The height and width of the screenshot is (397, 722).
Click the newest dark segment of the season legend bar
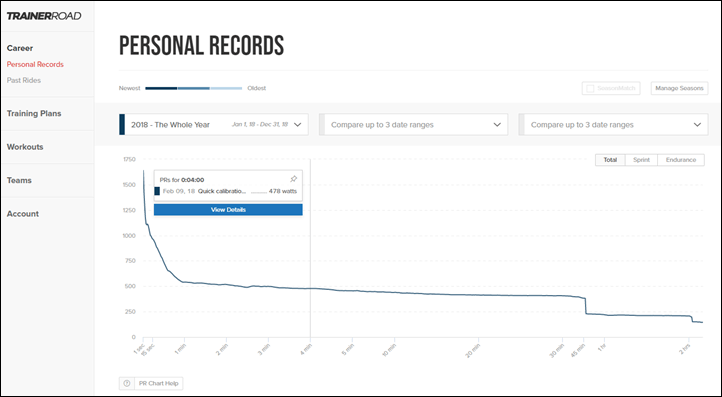tap(161, 88)
